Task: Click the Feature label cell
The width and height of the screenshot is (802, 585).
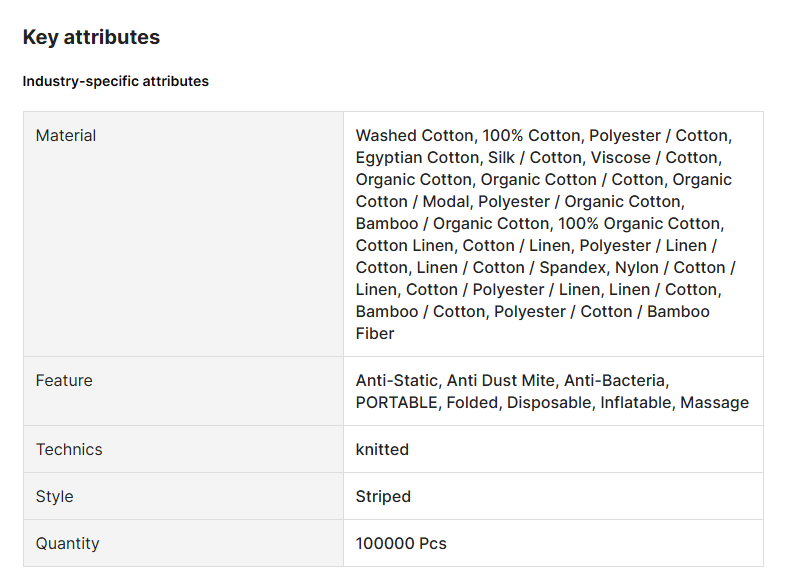Action: (183, 391)
